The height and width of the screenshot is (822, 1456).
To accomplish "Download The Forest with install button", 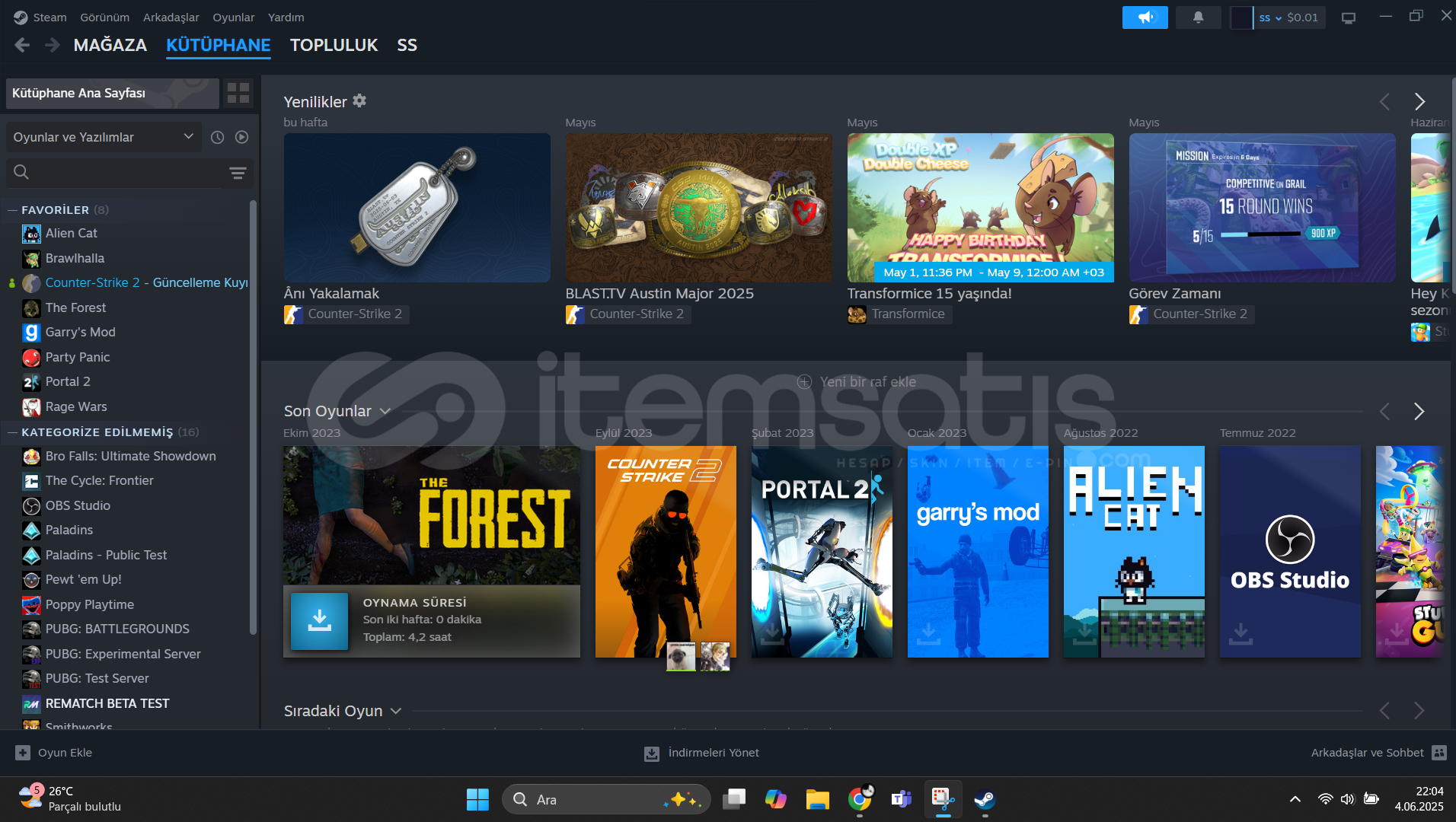I will [319, 621].
